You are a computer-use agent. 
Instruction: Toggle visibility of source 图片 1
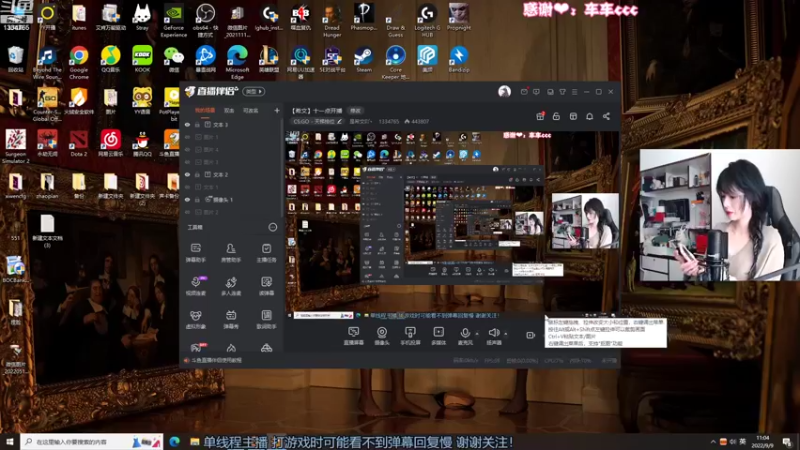187,137
